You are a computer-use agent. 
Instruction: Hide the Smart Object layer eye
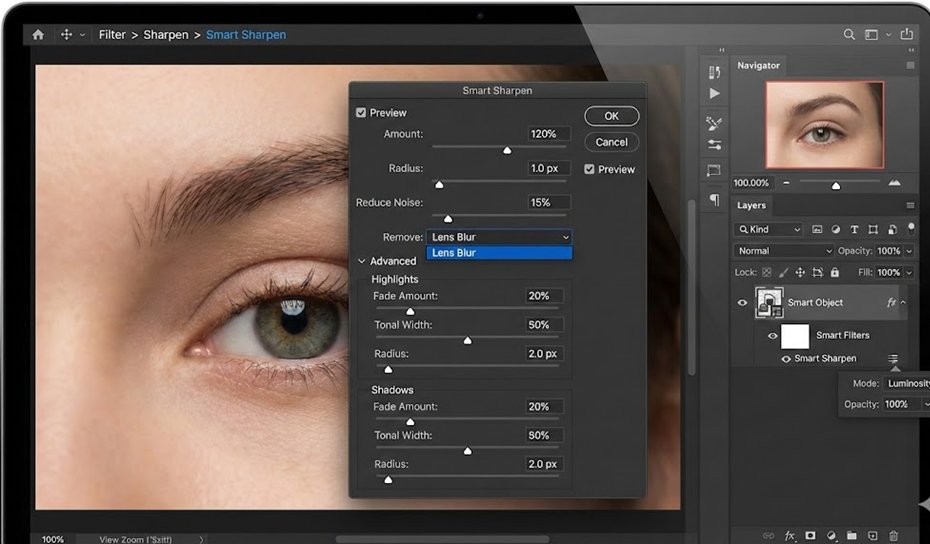click(742, 303)
